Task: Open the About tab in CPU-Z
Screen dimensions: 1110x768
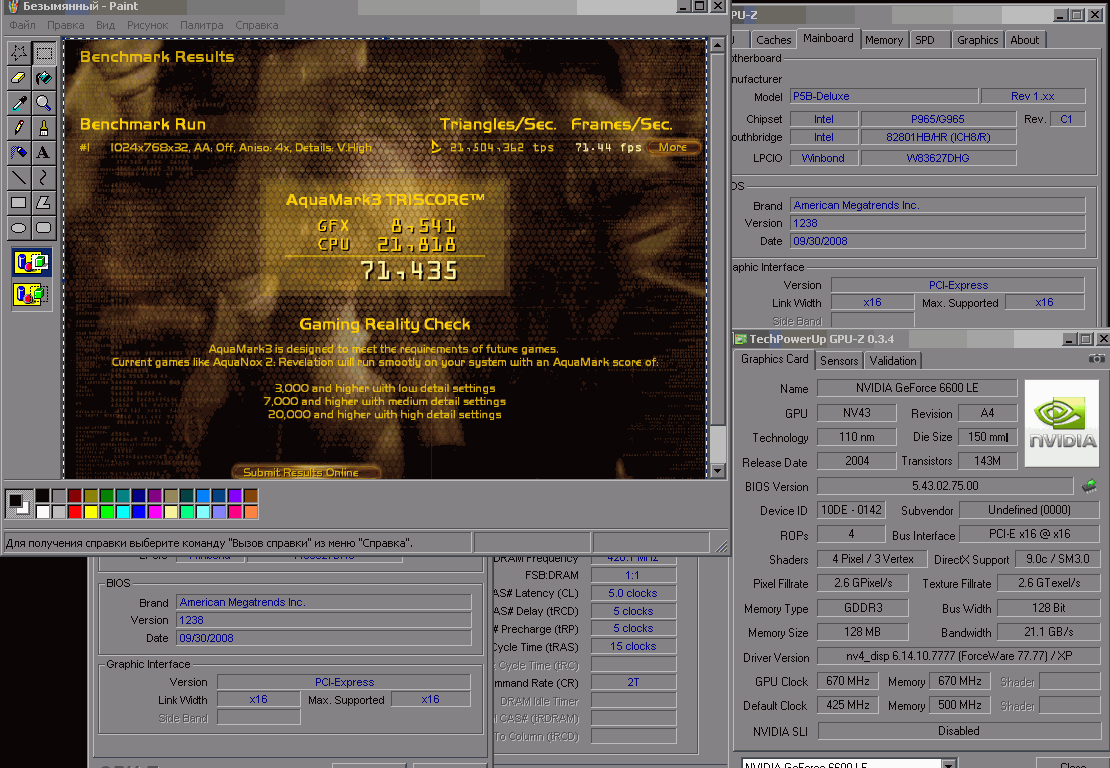Action: [1024, 40]
